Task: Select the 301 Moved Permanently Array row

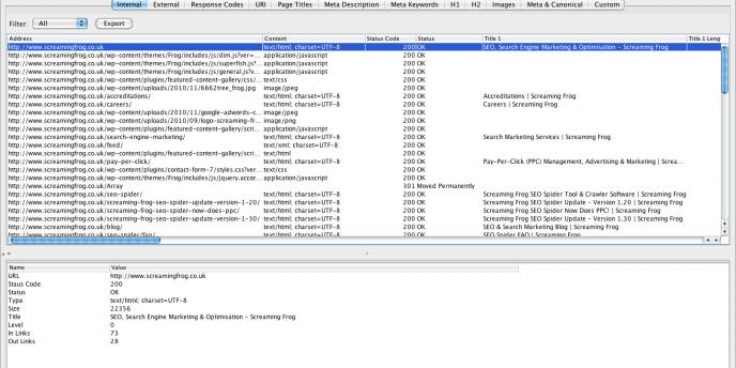Action: click(364, 186)
